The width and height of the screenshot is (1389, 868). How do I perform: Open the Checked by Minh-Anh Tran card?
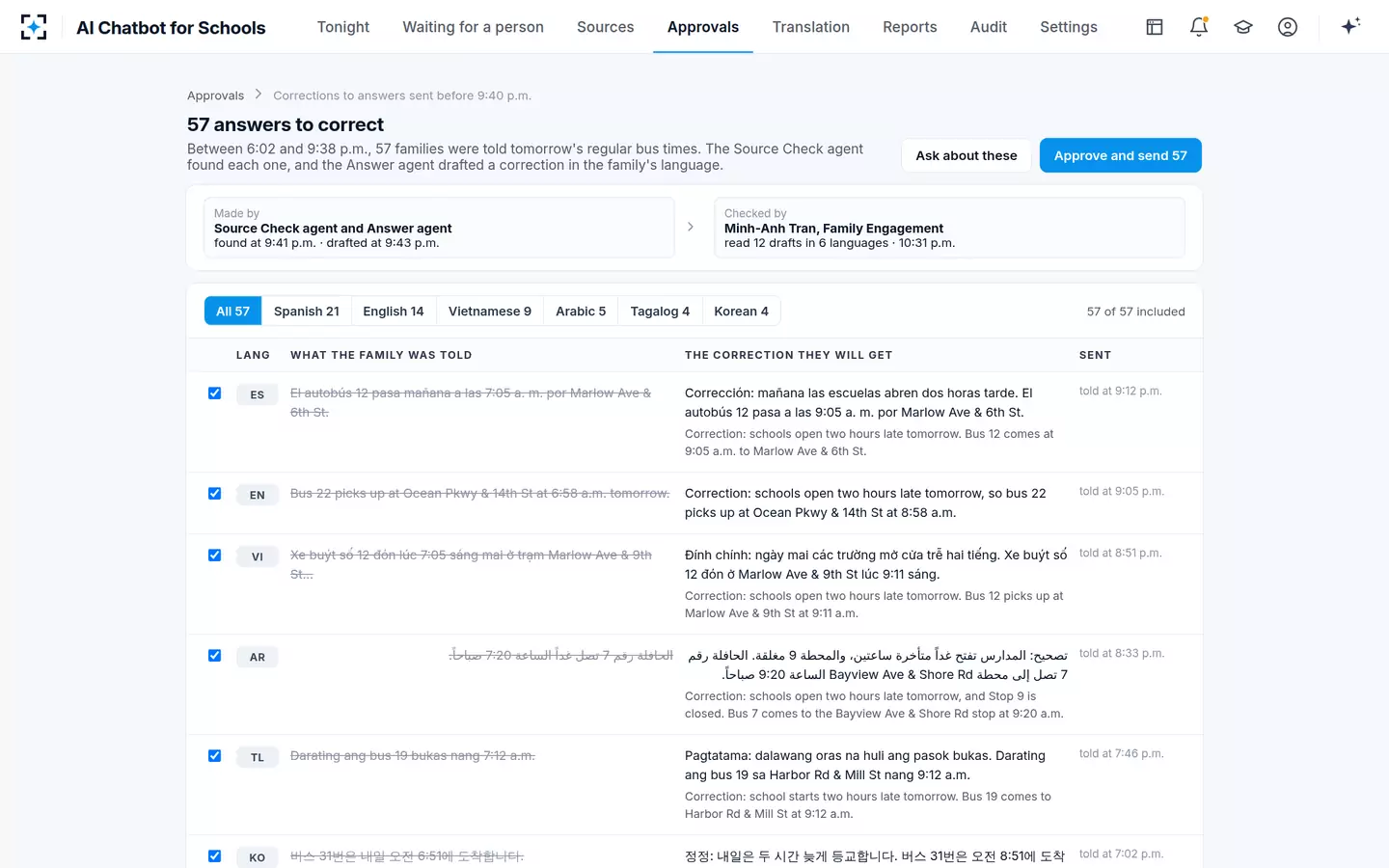(949, 228)
